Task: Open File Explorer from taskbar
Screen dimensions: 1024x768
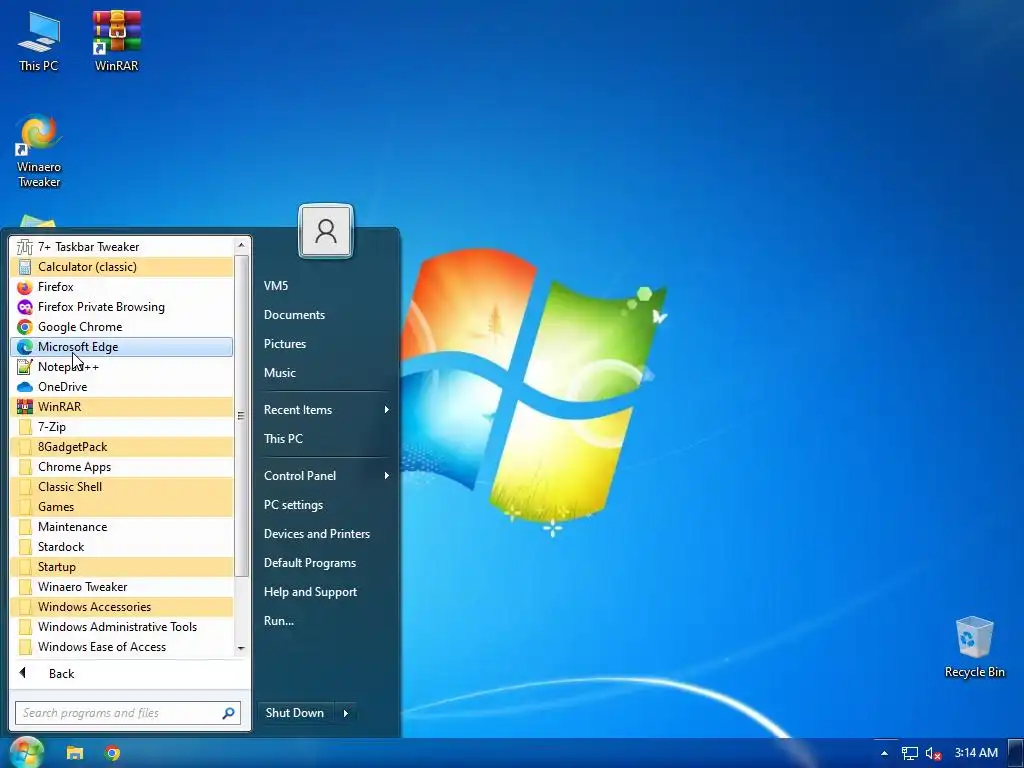Action: (x=75, y=753)
